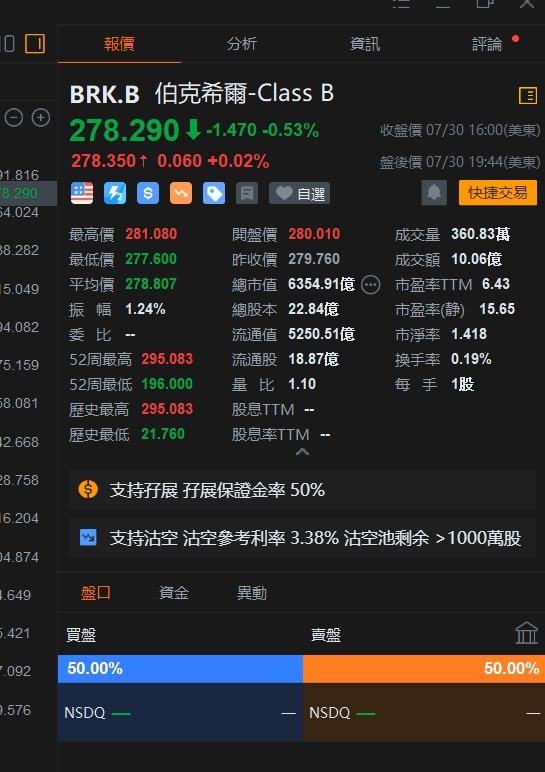Image resolution: width=545 pixels, height=772 pixels.
Task: Switch to the 報價 tab
Action: point(119,44)
